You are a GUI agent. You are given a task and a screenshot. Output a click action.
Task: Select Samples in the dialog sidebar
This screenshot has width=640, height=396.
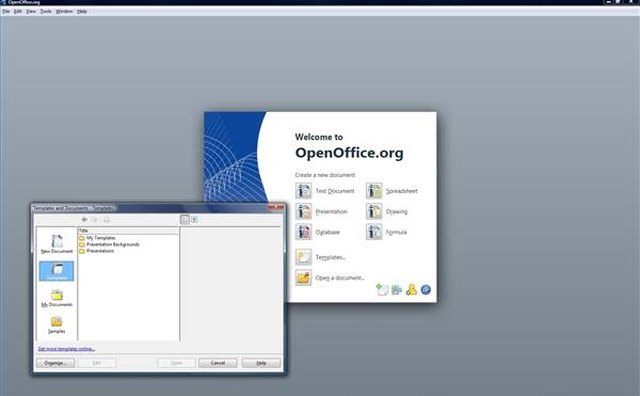coord(57,325)
